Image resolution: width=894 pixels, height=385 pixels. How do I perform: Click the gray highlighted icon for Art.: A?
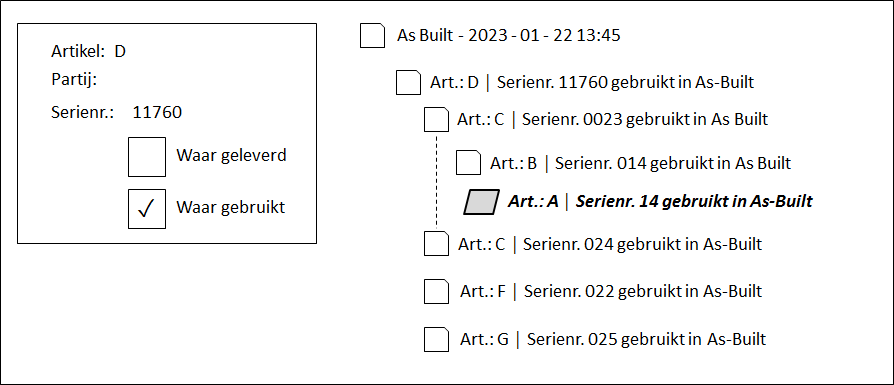[x=482, y=202]
